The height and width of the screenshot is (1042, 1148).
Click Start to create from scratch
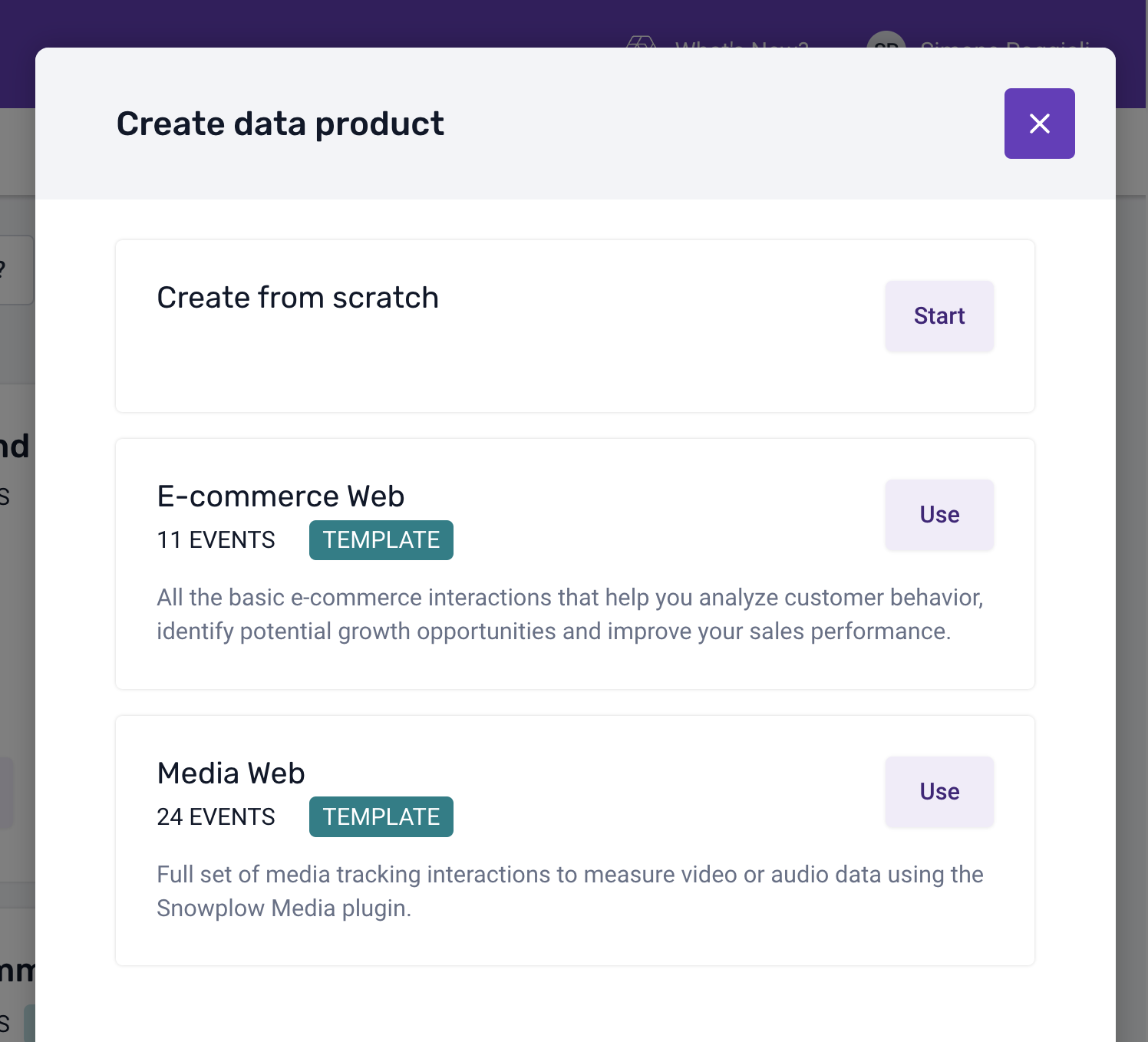pyautogui.click(x=939, y=316)
